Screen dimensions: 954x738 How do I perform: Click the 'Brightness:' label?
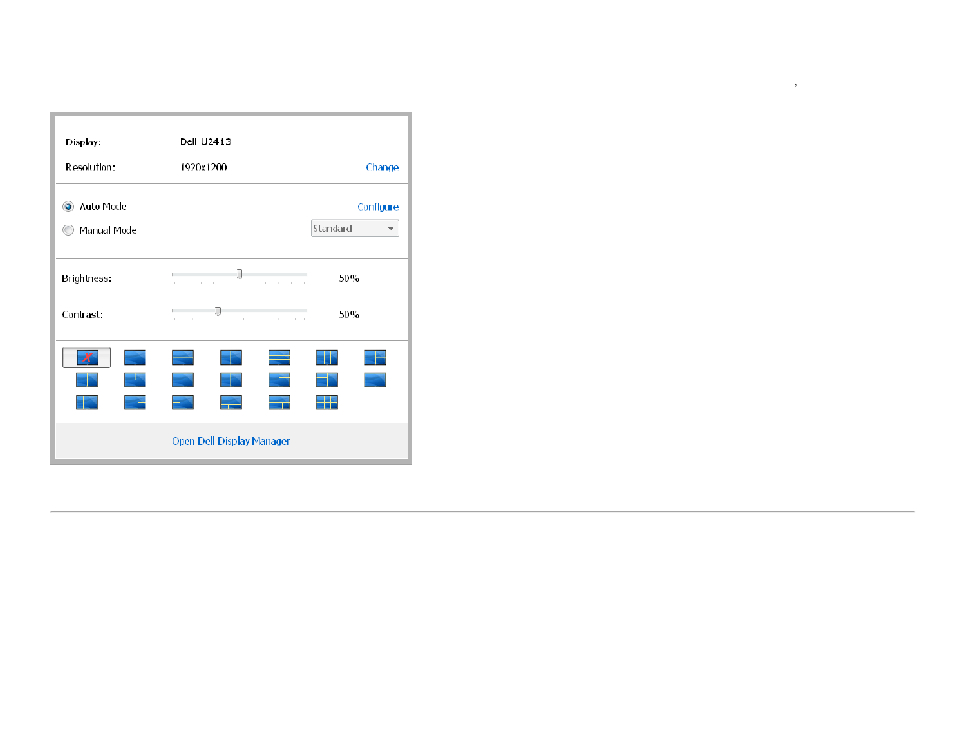coord(86,278)
